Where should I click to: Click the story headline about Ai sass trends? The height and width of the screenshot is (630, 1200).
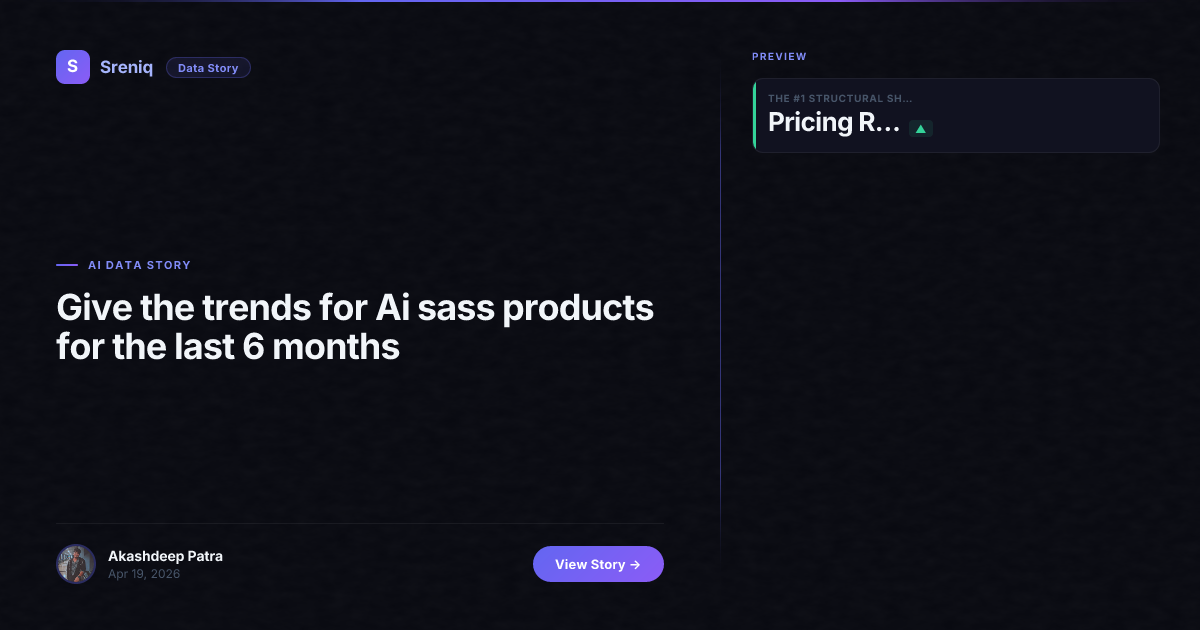[355, 327]
